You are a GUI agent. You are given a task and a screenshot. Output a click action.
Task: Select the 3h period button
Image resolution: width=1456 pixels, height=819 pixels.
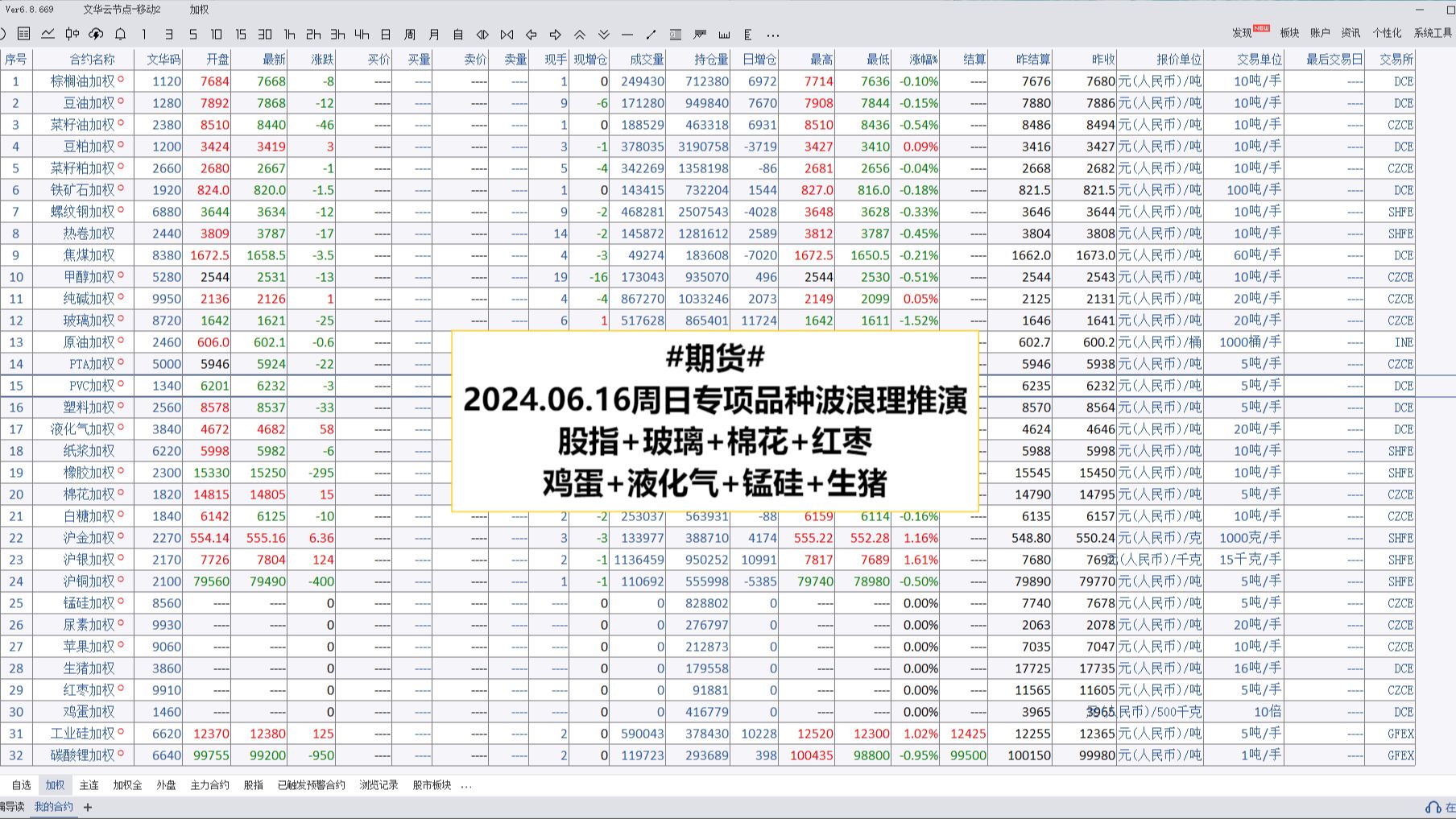[337, 34]
